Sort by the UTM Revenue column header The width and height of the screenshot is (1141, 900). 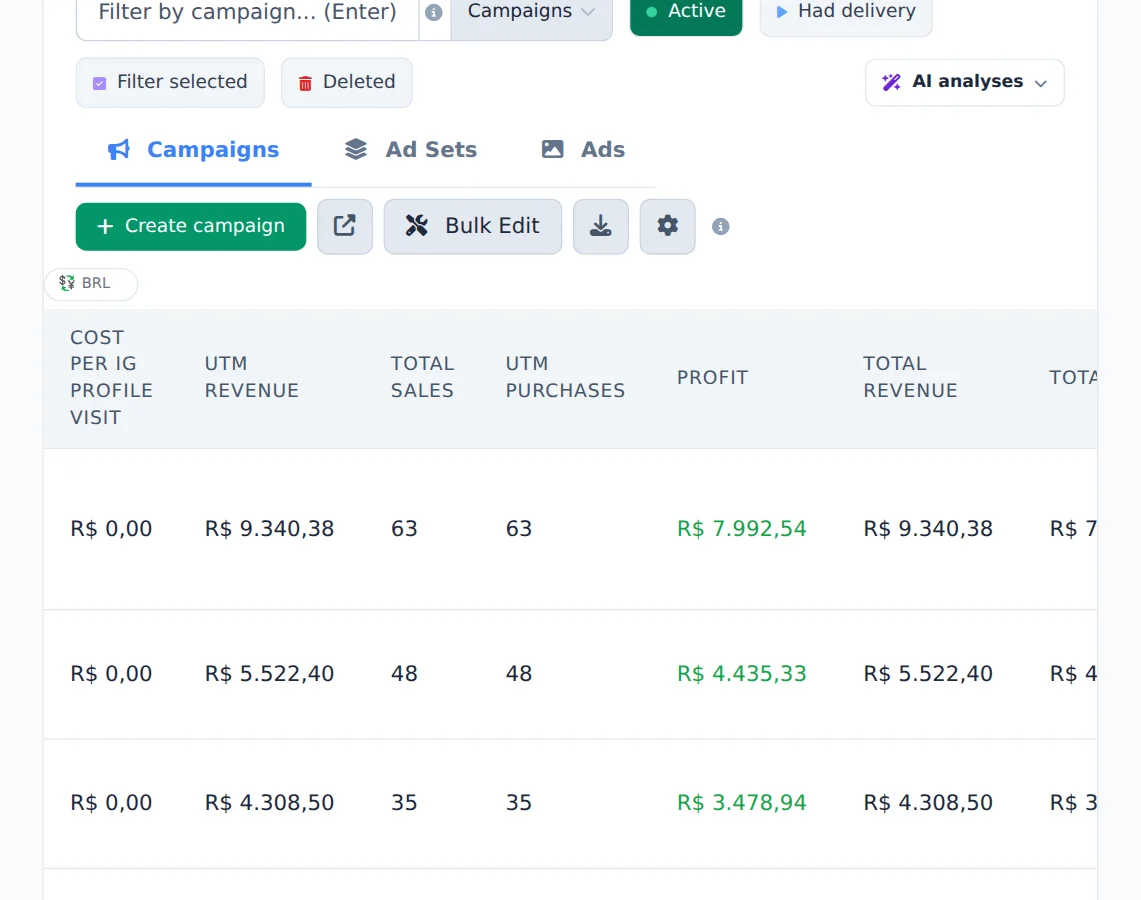point(252,377)
